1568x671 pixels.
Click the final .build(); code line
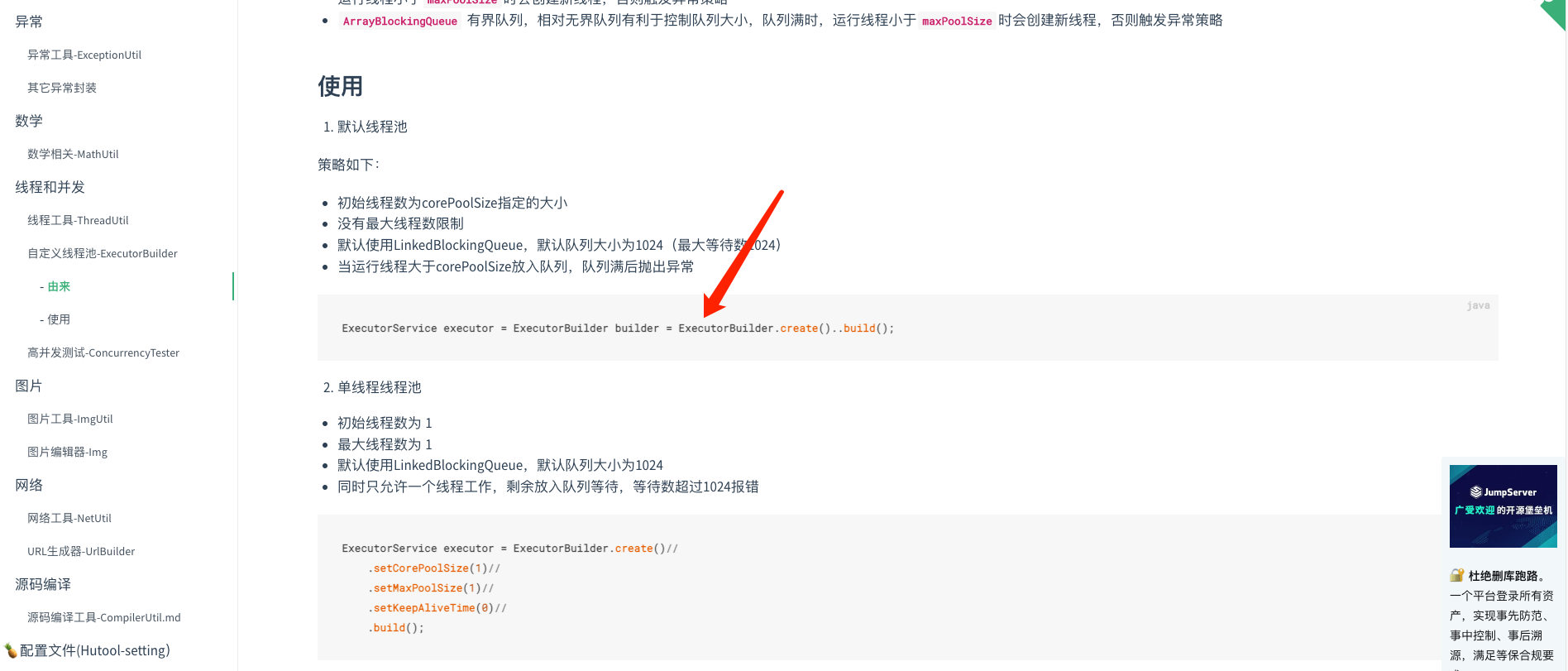tap(395, 628)
